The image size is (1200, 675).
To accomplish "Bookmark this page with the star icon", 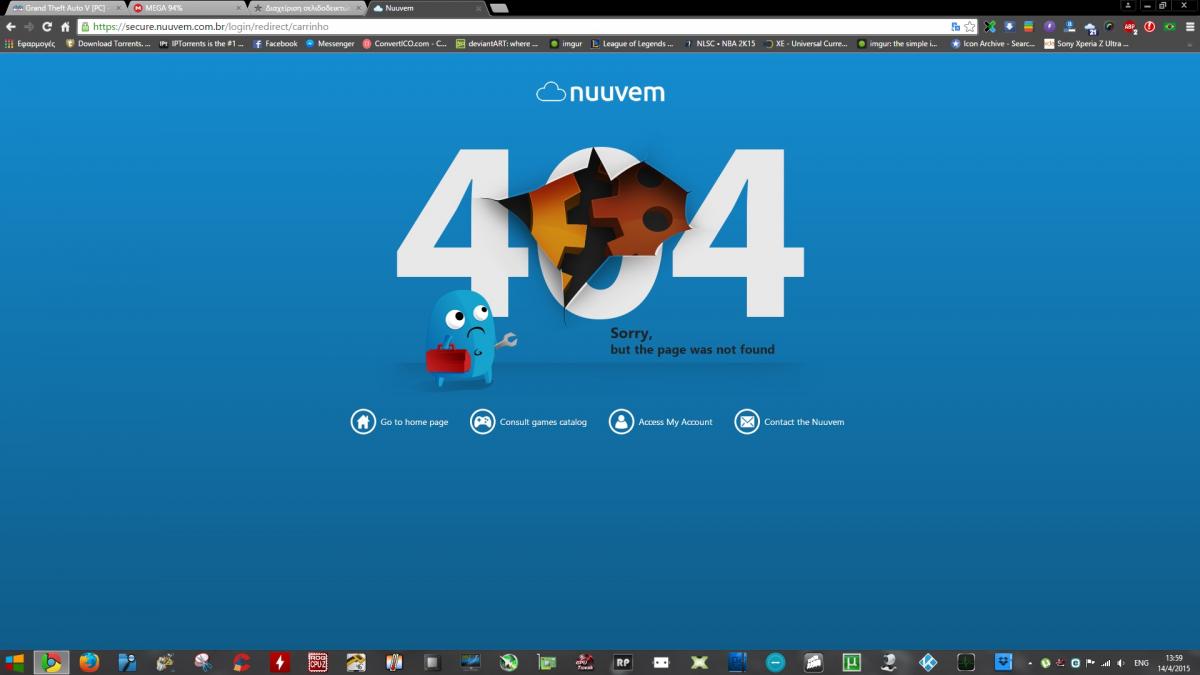I will pyautogui.click(x=969, y=27).
